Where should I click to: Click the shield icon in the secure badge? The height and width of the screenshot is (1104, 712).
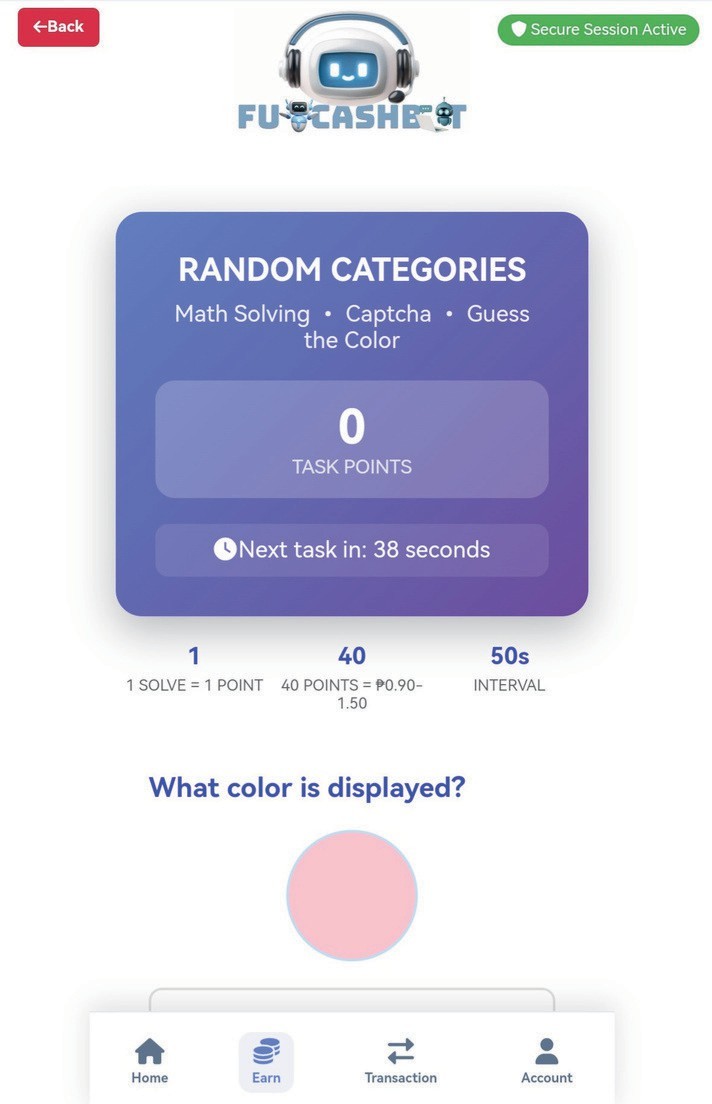point(518,30)
